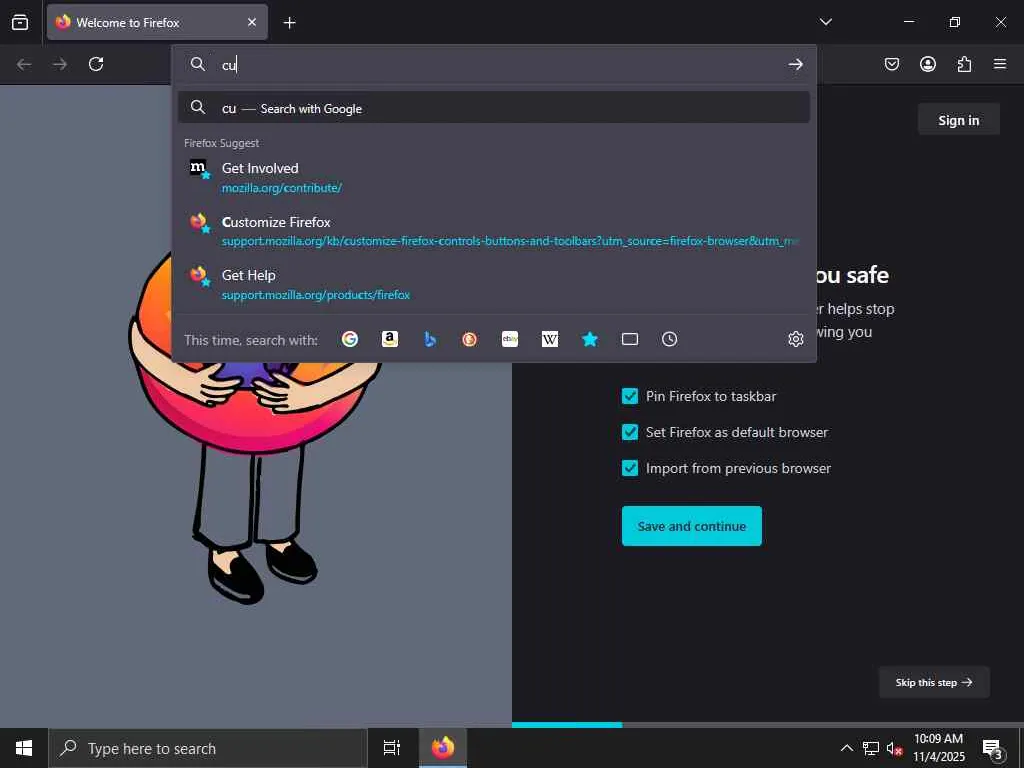Screen dimensions: 1024x768
Task: Search this time with Amazon
Action: (x=390, y=339)
